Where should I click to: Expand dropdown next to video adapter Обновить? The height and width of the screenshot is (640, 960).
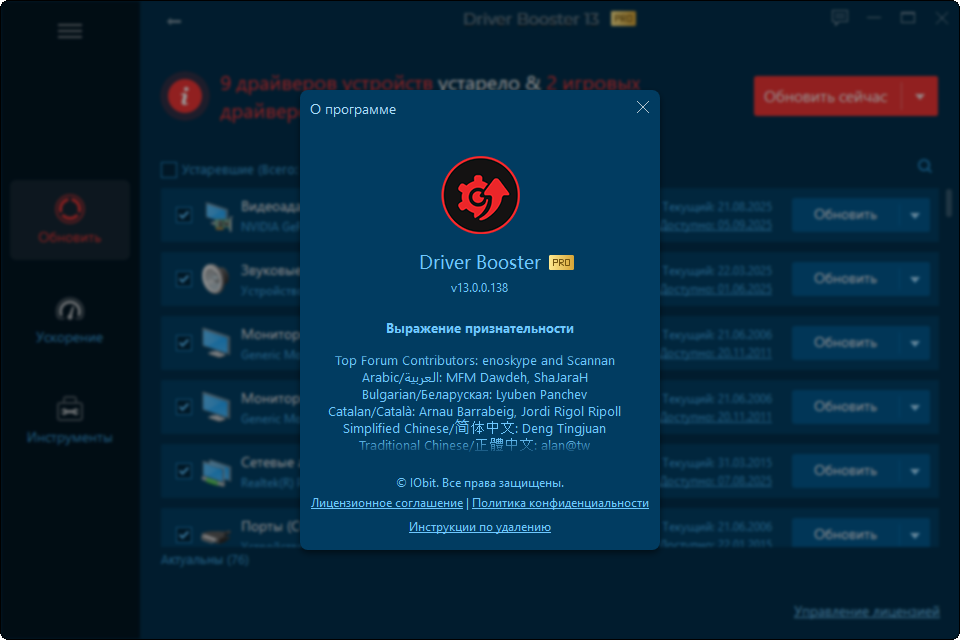pyautogui.click(x=915, y=215)
